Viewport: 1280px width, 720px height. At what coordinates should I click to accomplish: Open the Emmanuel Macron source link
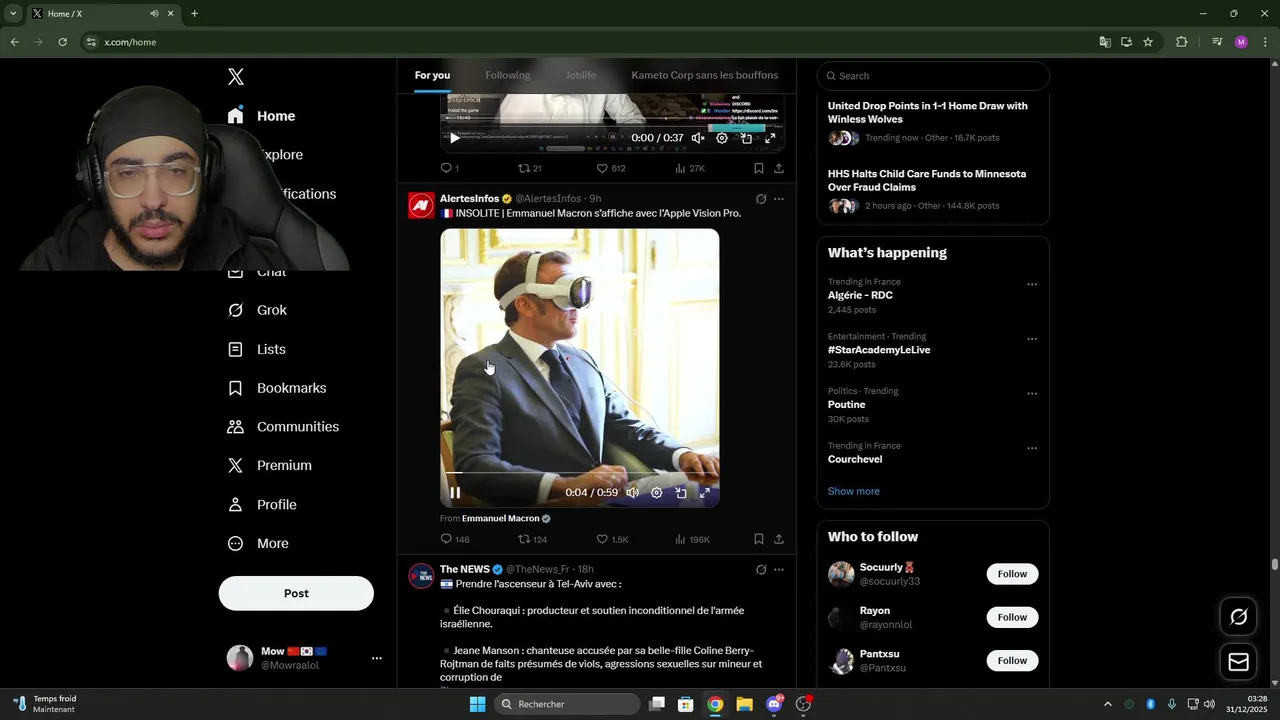tap(506, 519)
